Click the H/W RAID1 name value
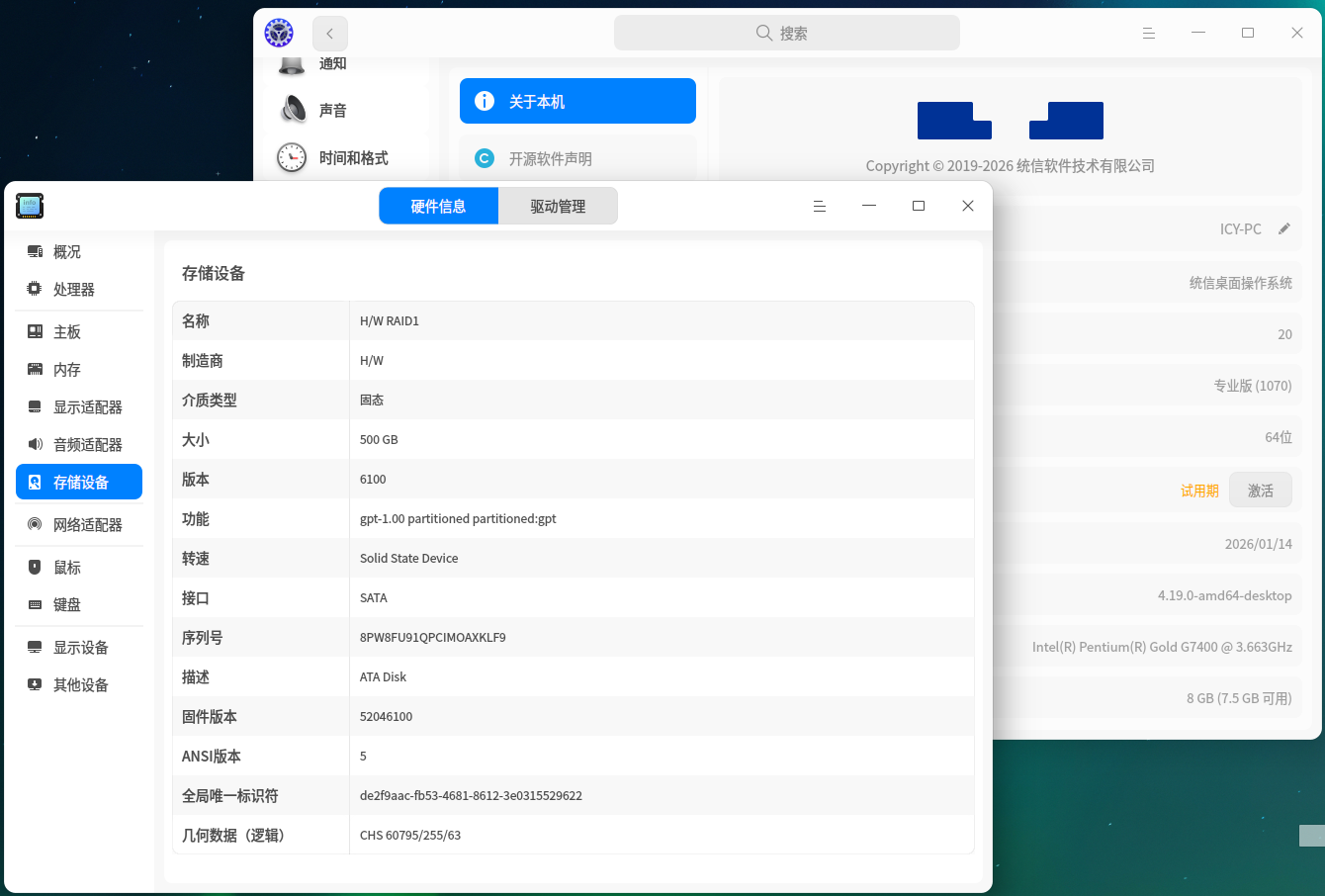Image resolution: width=1325 pixels, height=896 pixels. pos(390,321)
